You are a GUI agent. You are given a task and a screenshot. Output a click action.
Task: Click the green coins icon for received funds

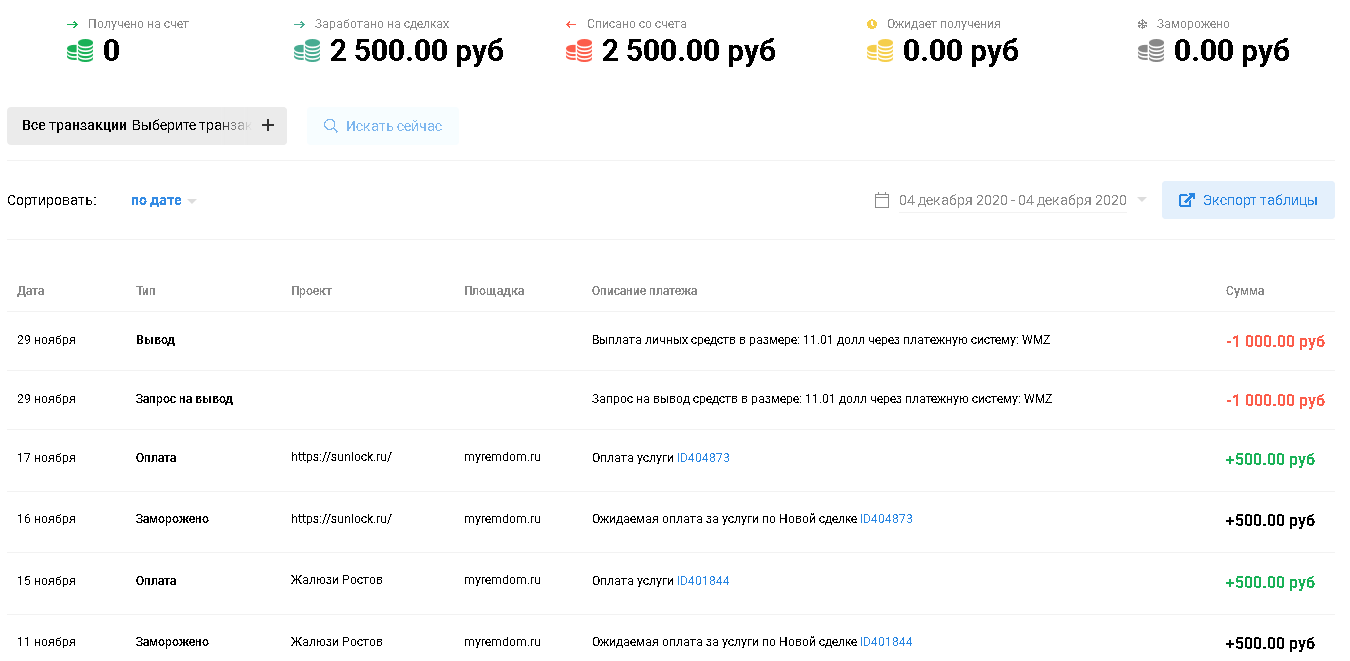pyautogui.click(x=80, y=51)
